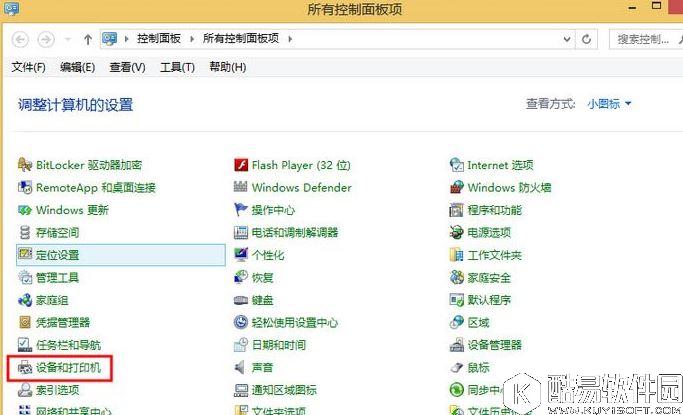Click the 设备管理器 icon

click(x=456, y=345)
